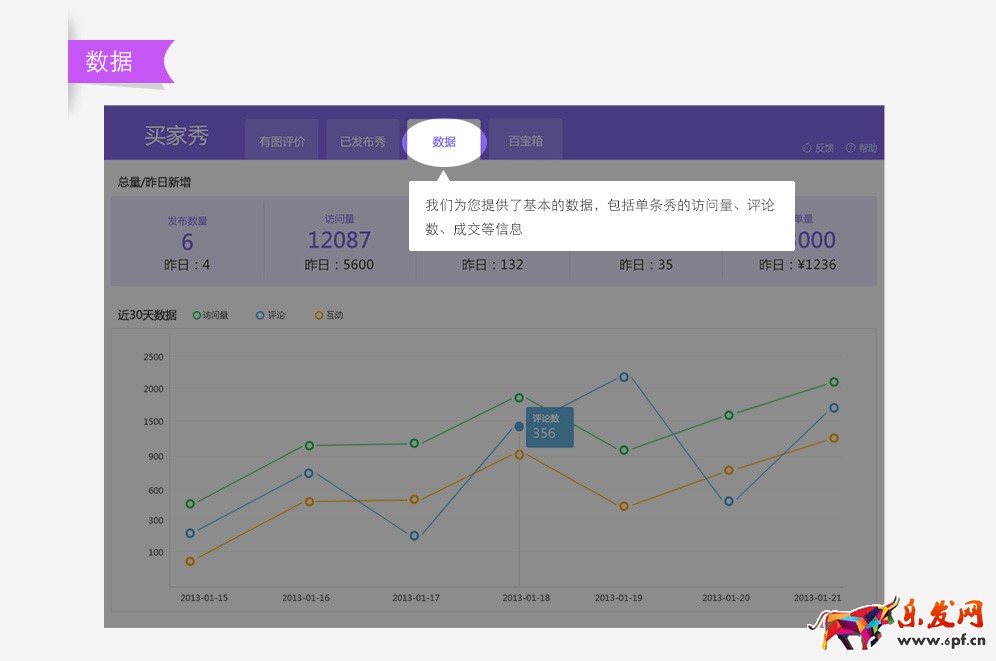The width and height of the screenshot is (996, 661).
Task: Click the 帮助 help icon
Action: (x=851, y=148)
